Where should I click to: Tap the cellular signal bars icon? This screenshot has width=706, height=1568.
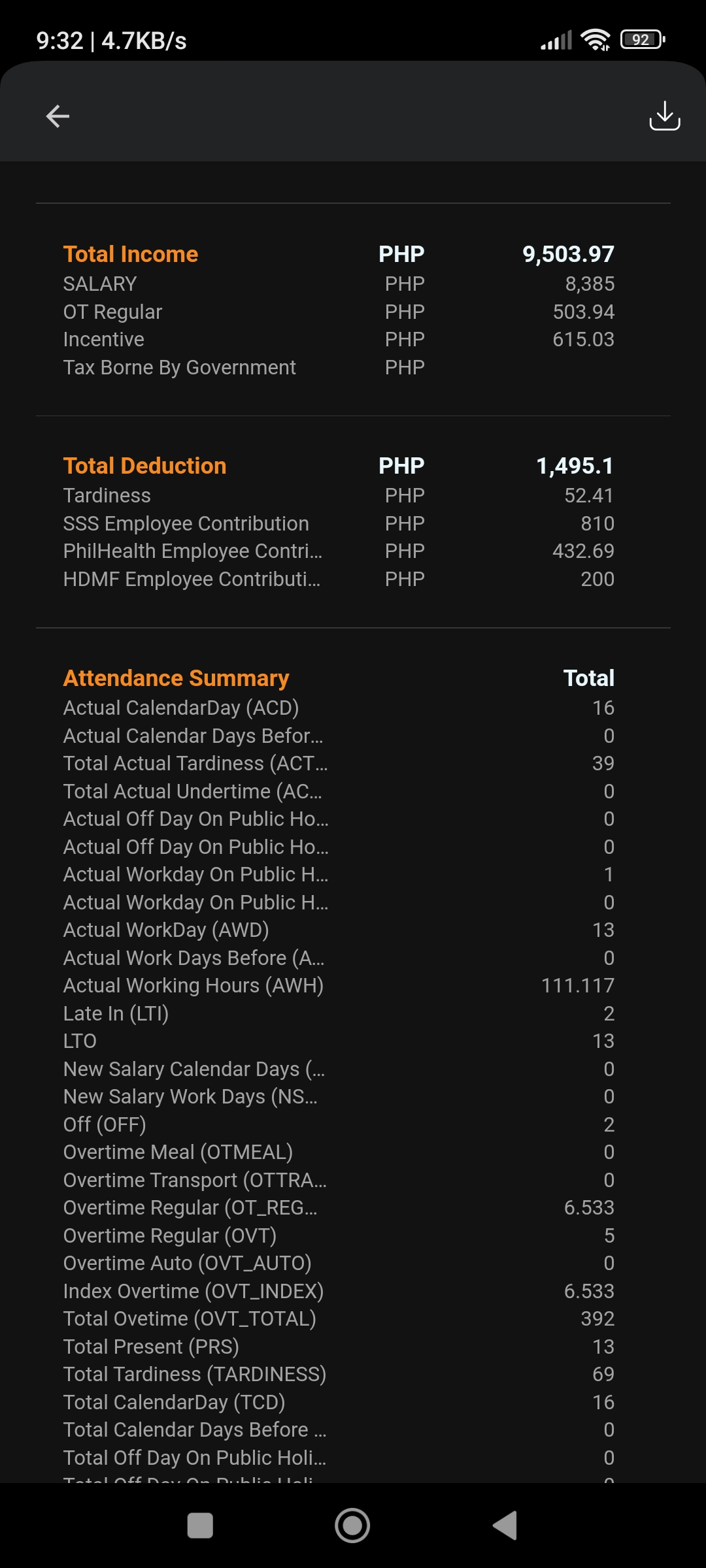tap(556, 40)
